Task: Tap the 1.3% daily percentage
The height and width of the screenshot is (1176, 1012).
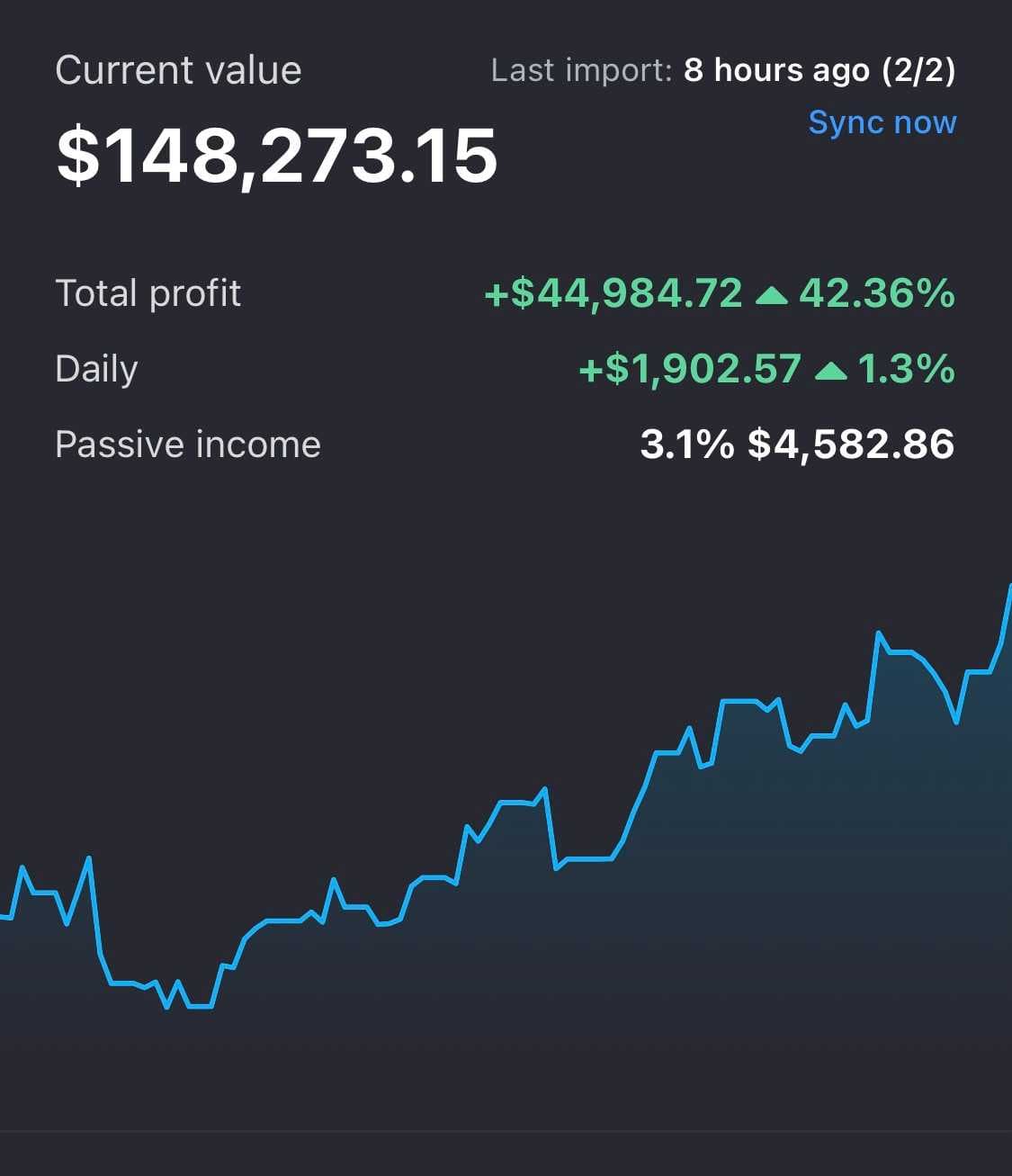Action: 907,369
